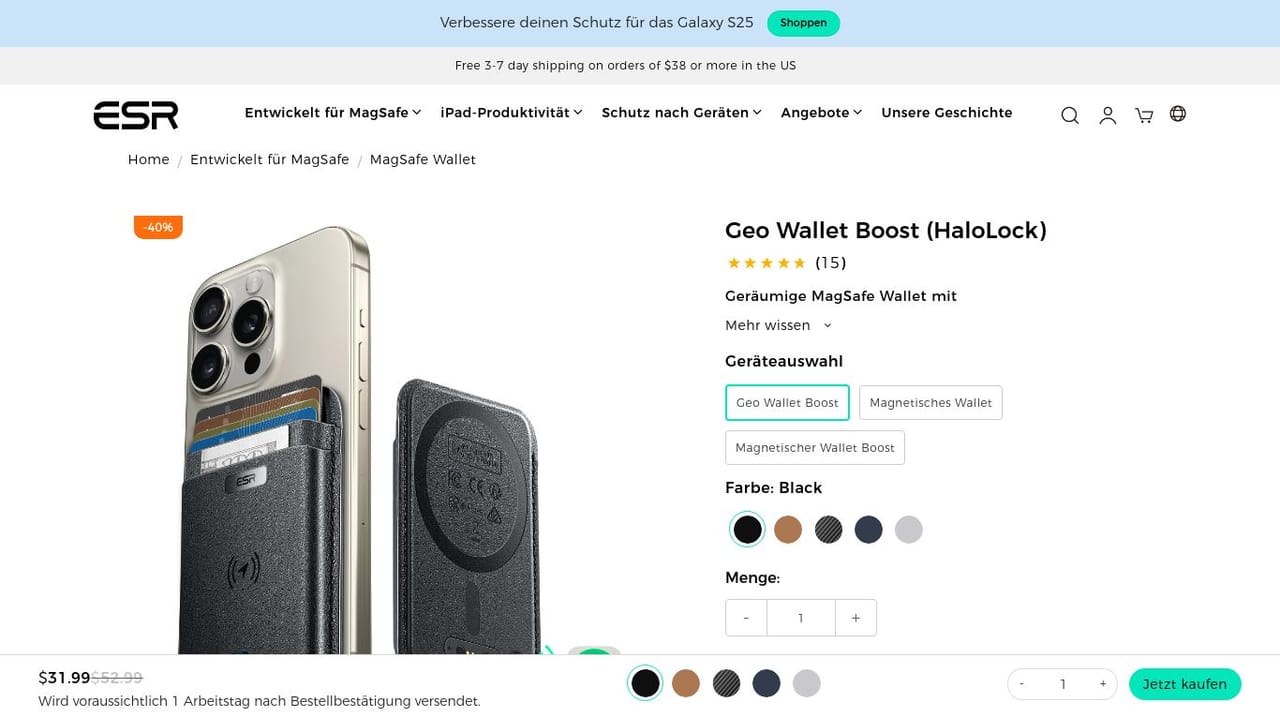The image size is (1280, 720).
Task: Open the Unsere Geschichte page
Action: tap(946, 113)
